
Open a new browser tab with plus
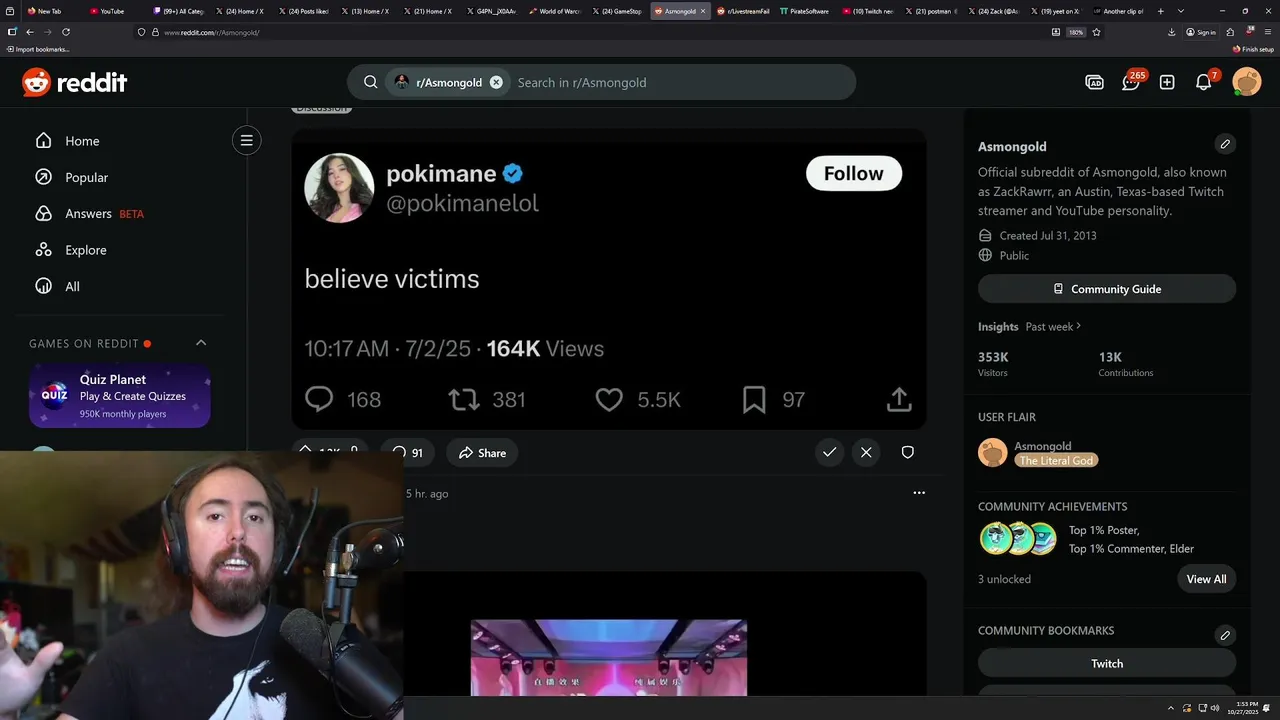1160,11
